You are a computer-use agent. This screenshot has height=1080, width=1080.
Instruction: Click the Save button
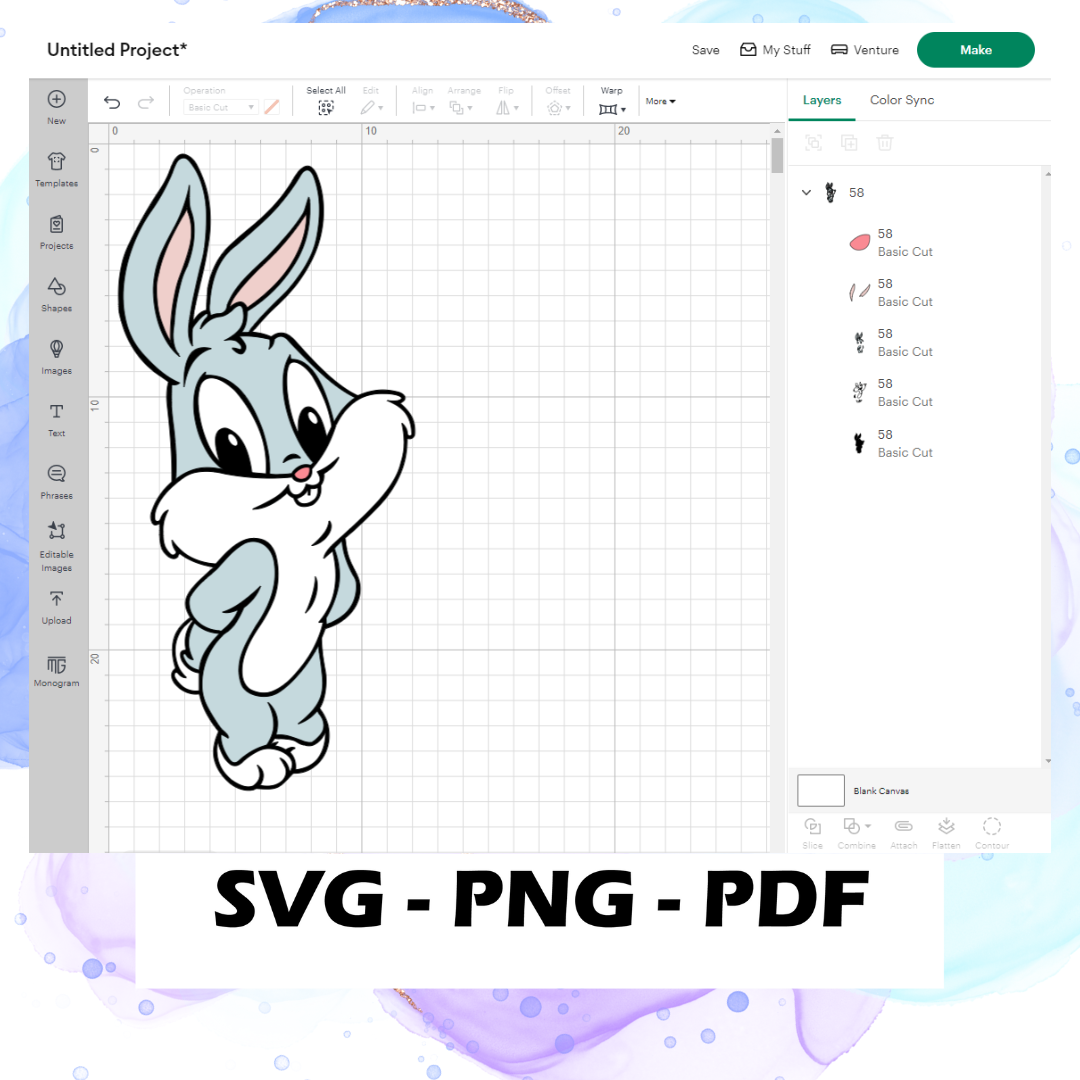point(705,50)
